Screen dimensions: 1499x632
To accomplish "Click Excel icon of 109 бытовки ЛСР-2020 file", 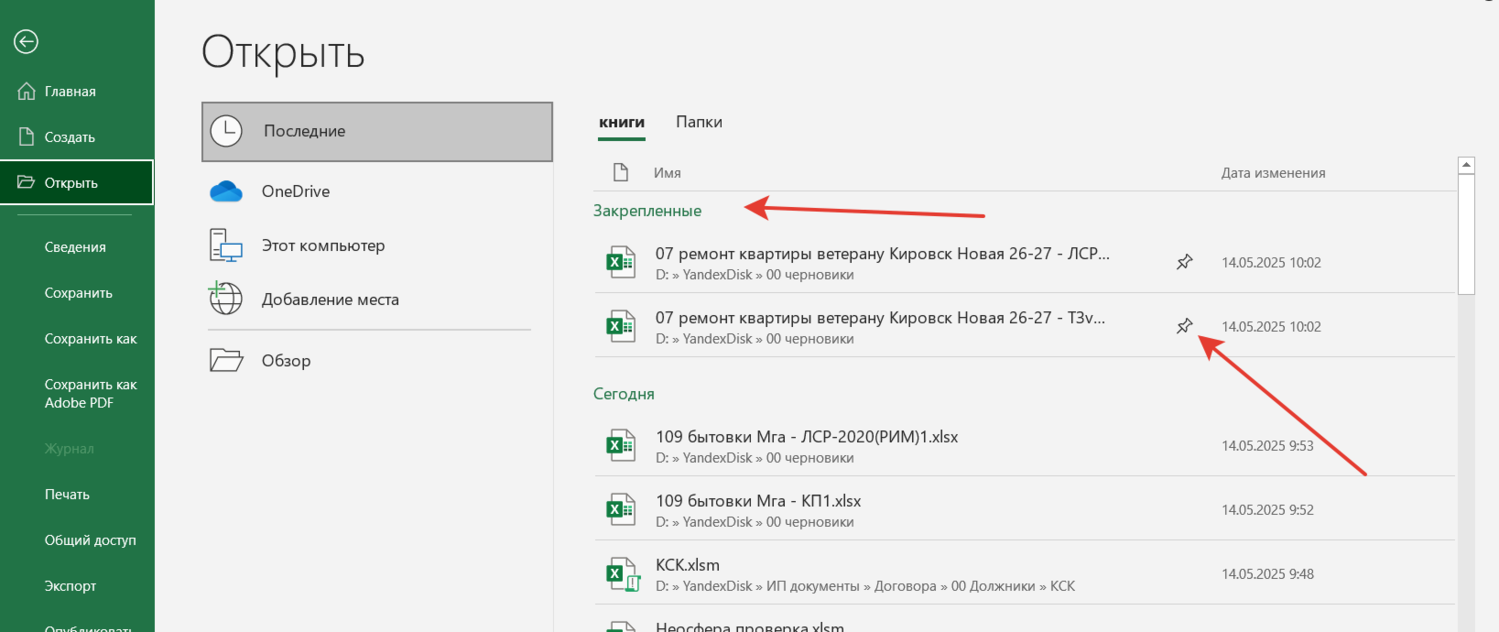I will point(621,446).
